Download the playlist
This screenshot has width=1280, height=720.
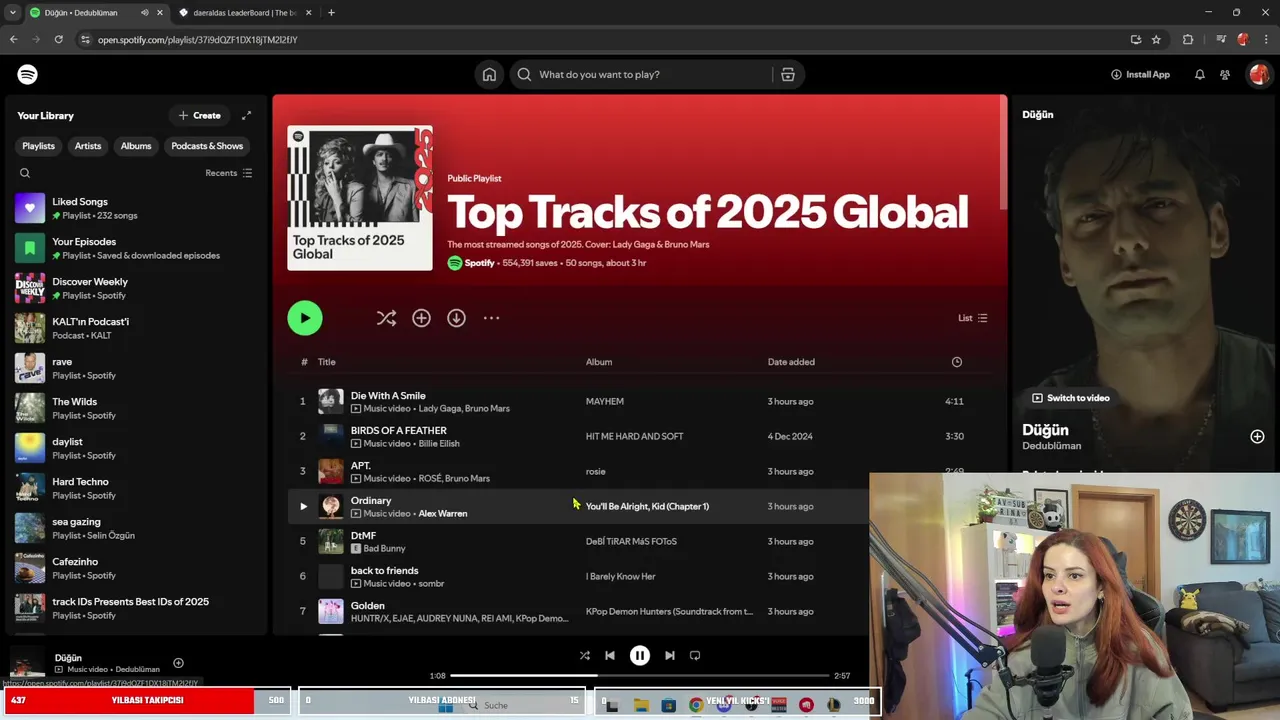[x=456, y=318]
